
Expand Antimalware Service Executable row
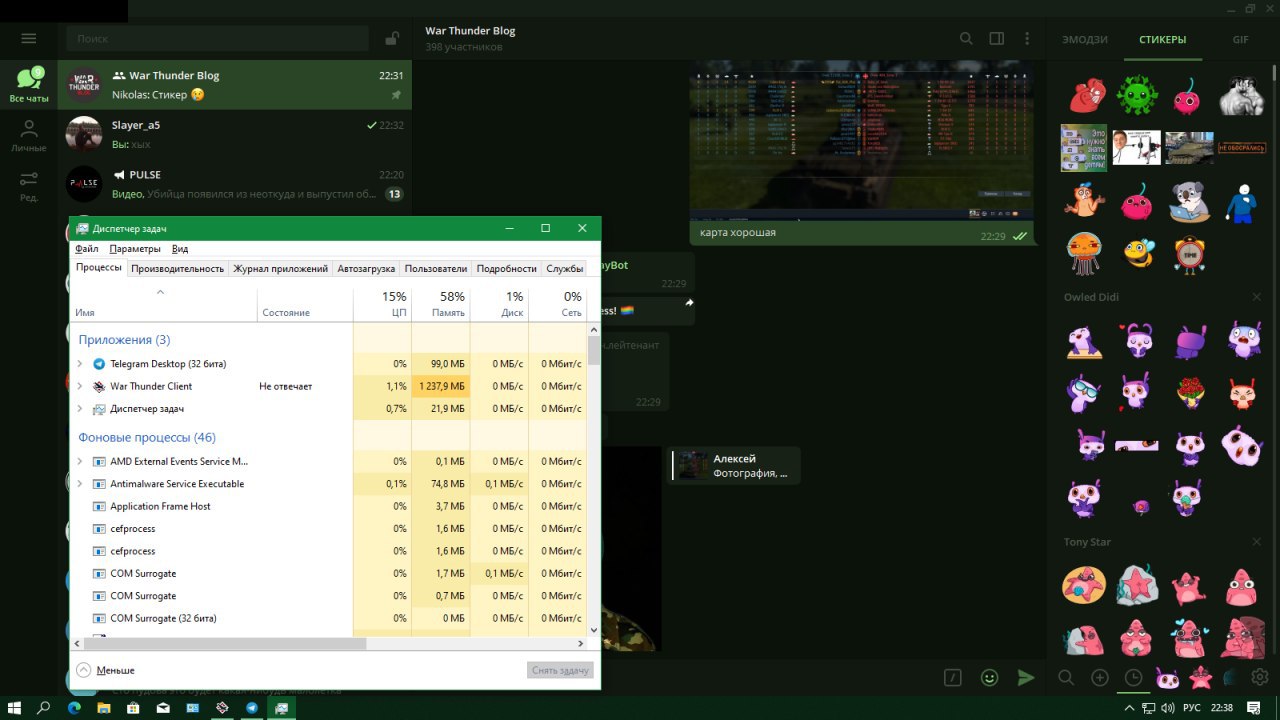(80, 484)
